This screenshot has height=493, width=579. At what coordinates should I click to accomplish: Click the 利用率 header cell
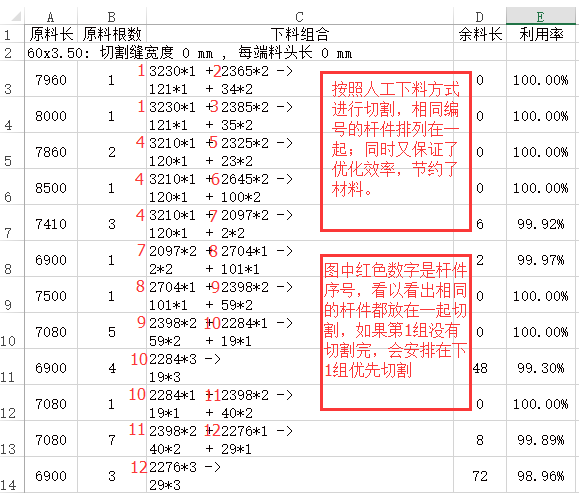coord(540,34)
